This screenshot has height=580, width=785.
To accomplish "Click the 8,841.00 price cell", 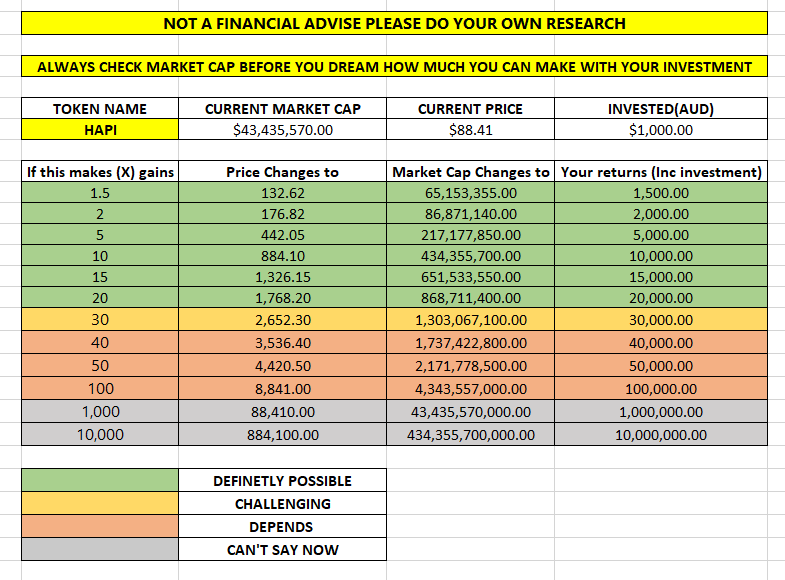I will tap(282, 388).
